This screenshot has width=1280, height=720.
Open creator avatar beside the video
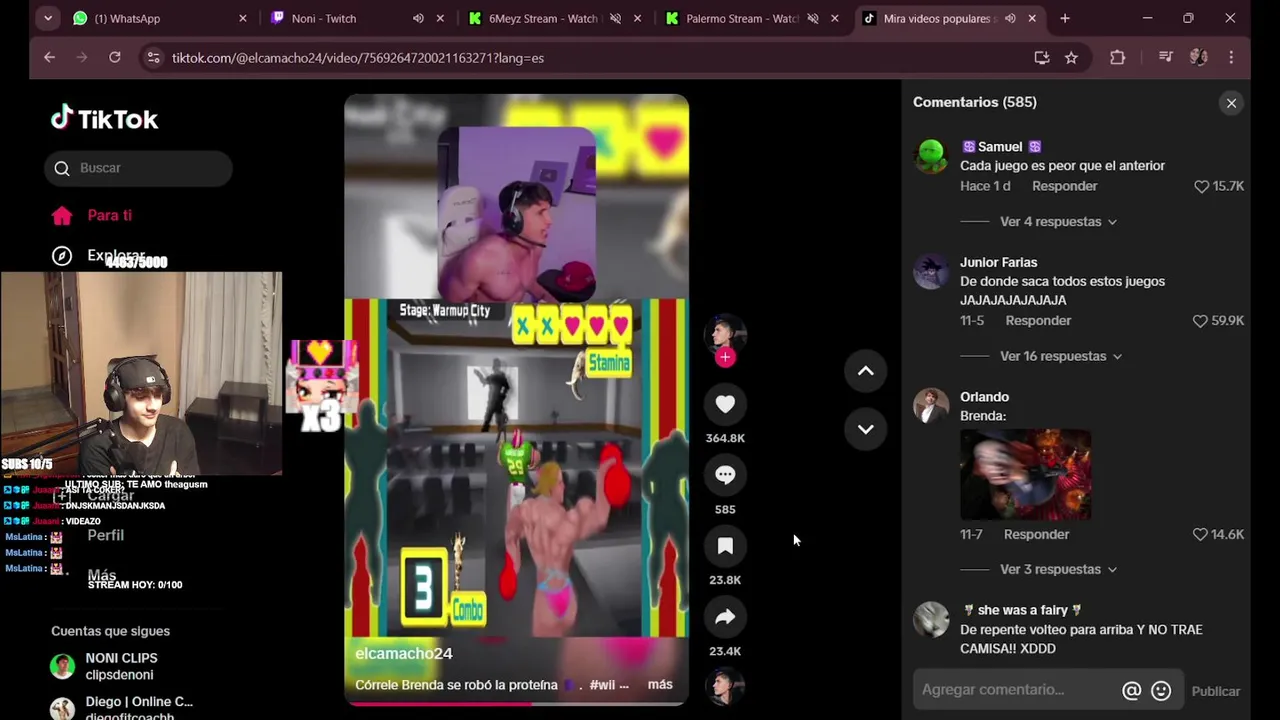[x=725, y=334]
